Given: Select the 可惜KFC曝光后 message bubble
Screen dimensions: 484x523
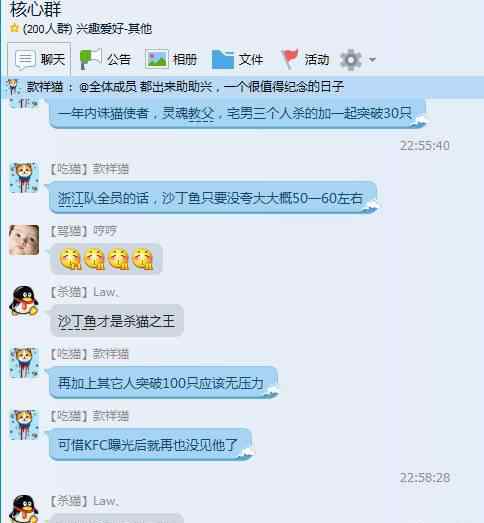Looking at the screenshot, I should point(150,445).
